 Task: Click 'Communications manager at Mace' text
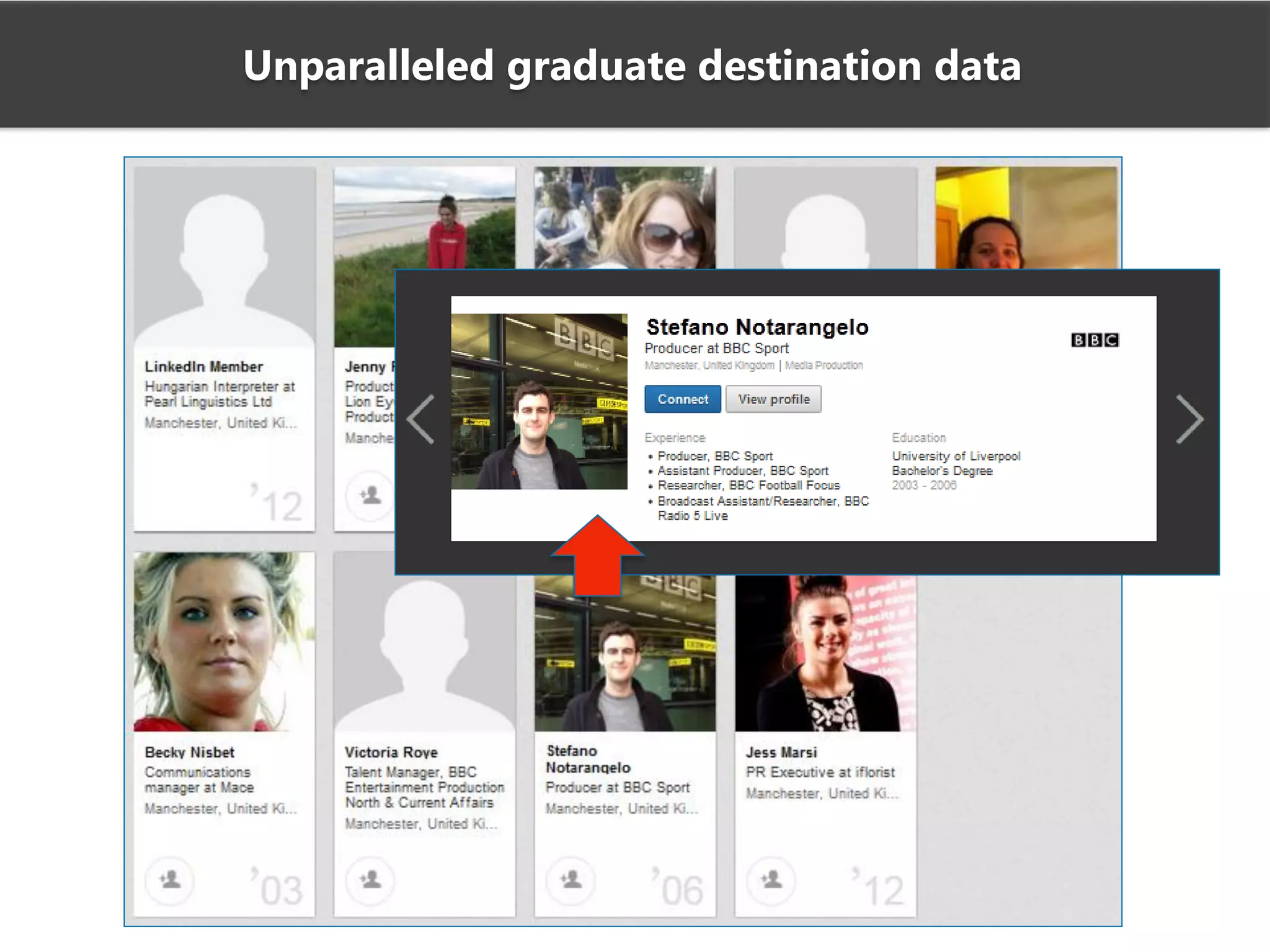click(x=199, y=780)
